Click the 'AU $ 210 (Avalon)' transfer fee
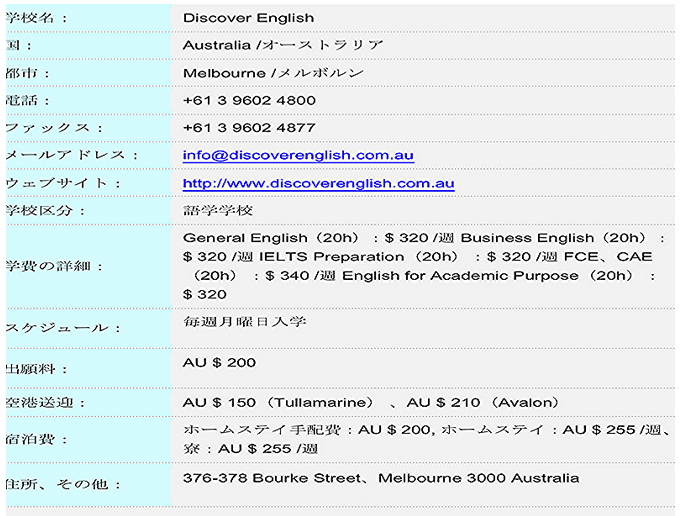 tap(483, 402)
